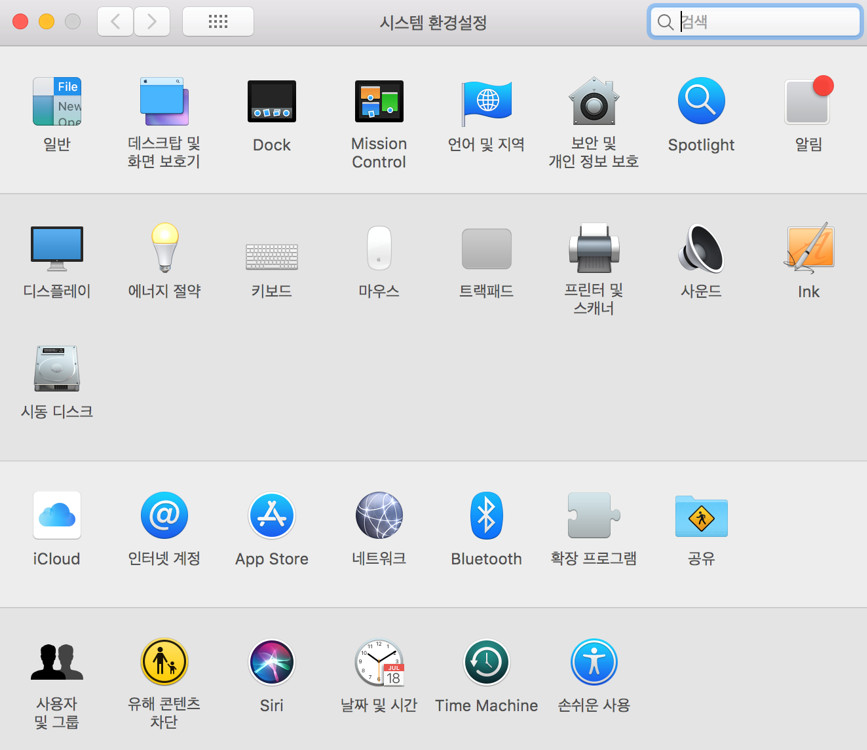
Task: Open 마우스 preferences icon
Action: pos(379,248)
